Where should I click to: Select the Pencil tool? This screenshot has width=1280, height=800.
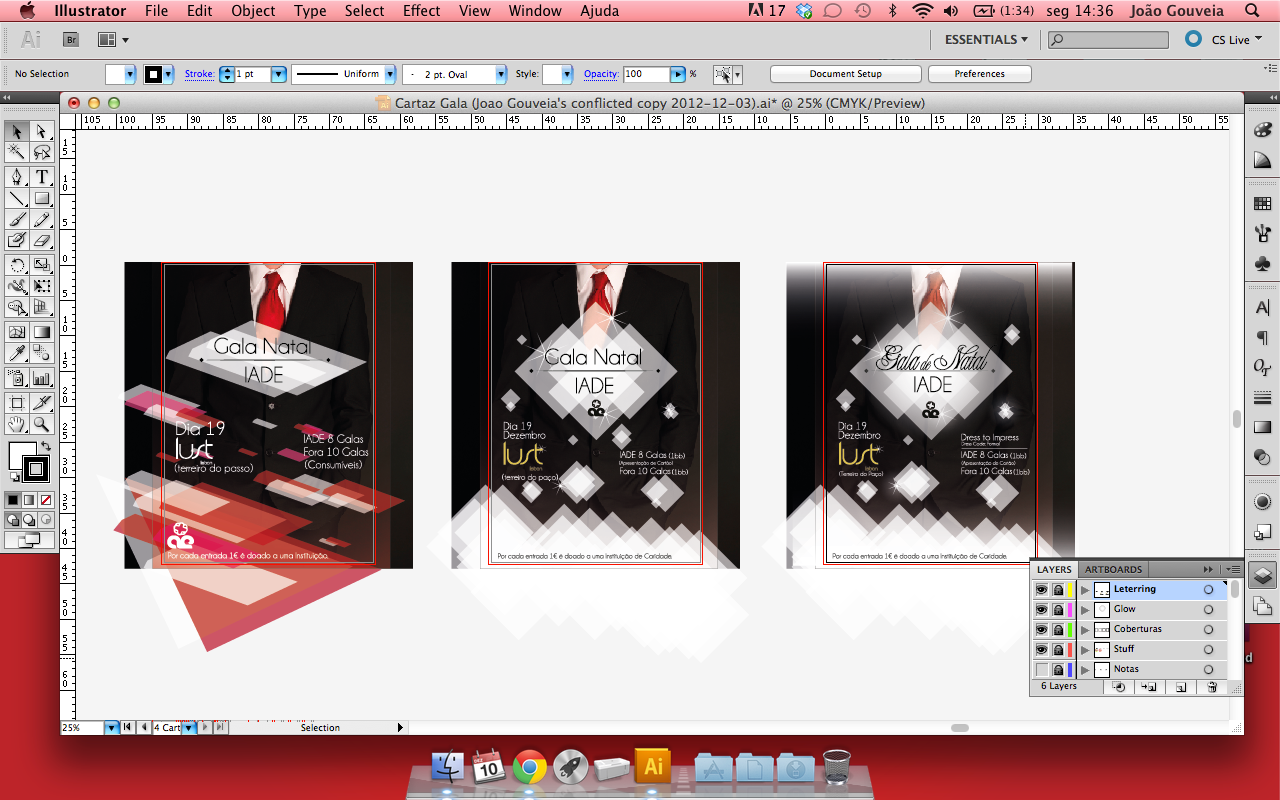[x=42, y=219]
